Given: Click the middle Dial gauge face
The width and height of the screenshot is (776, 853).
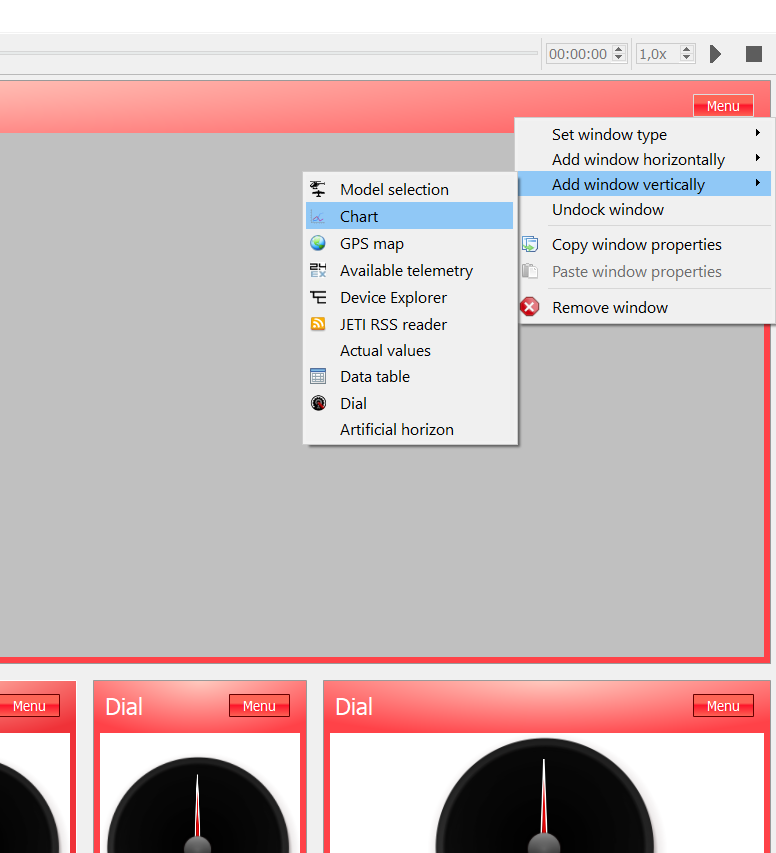Looking at the screenshot, I should pyautogui.click(x=198, y=805).
